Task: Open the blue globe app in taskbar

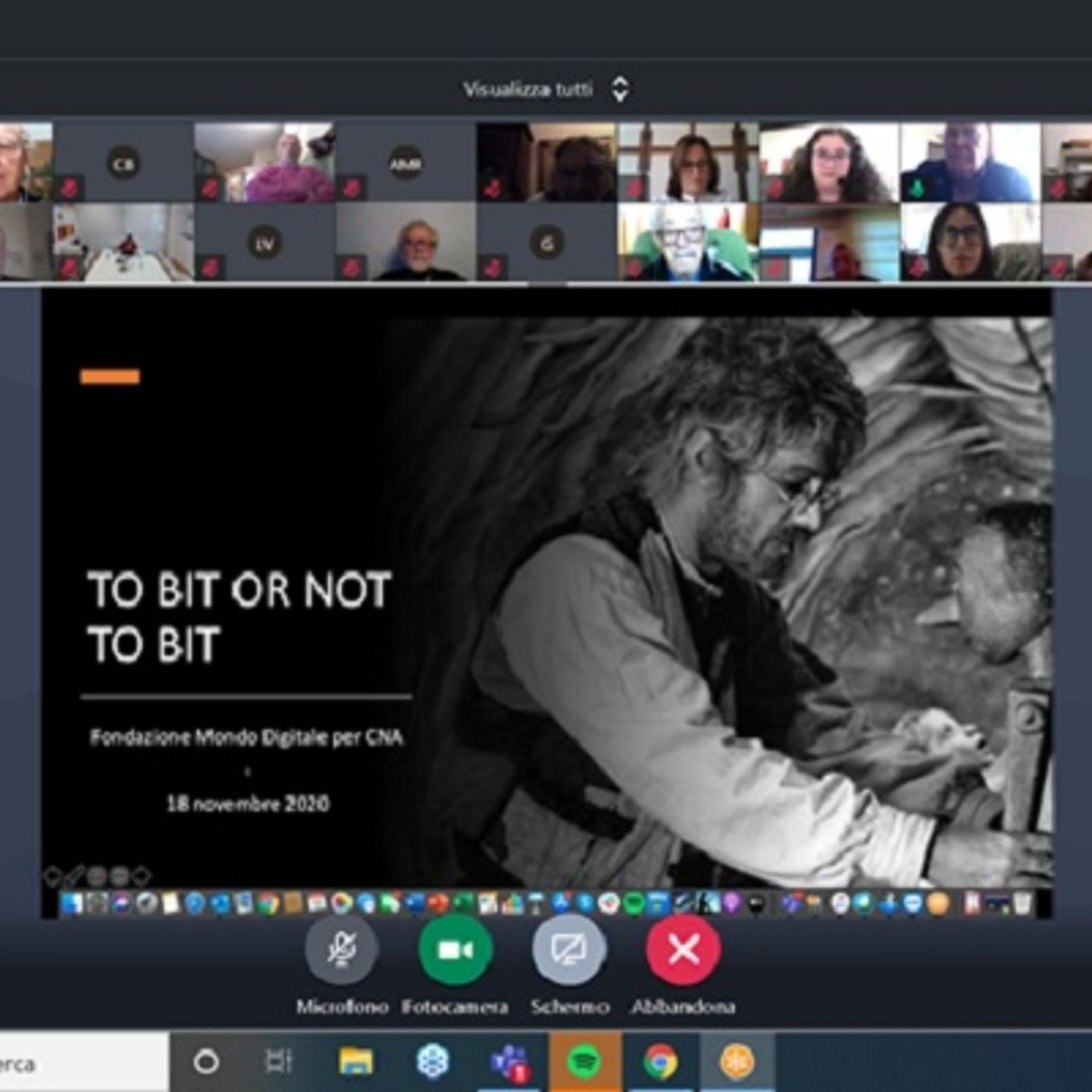Action: point(433,1062)
